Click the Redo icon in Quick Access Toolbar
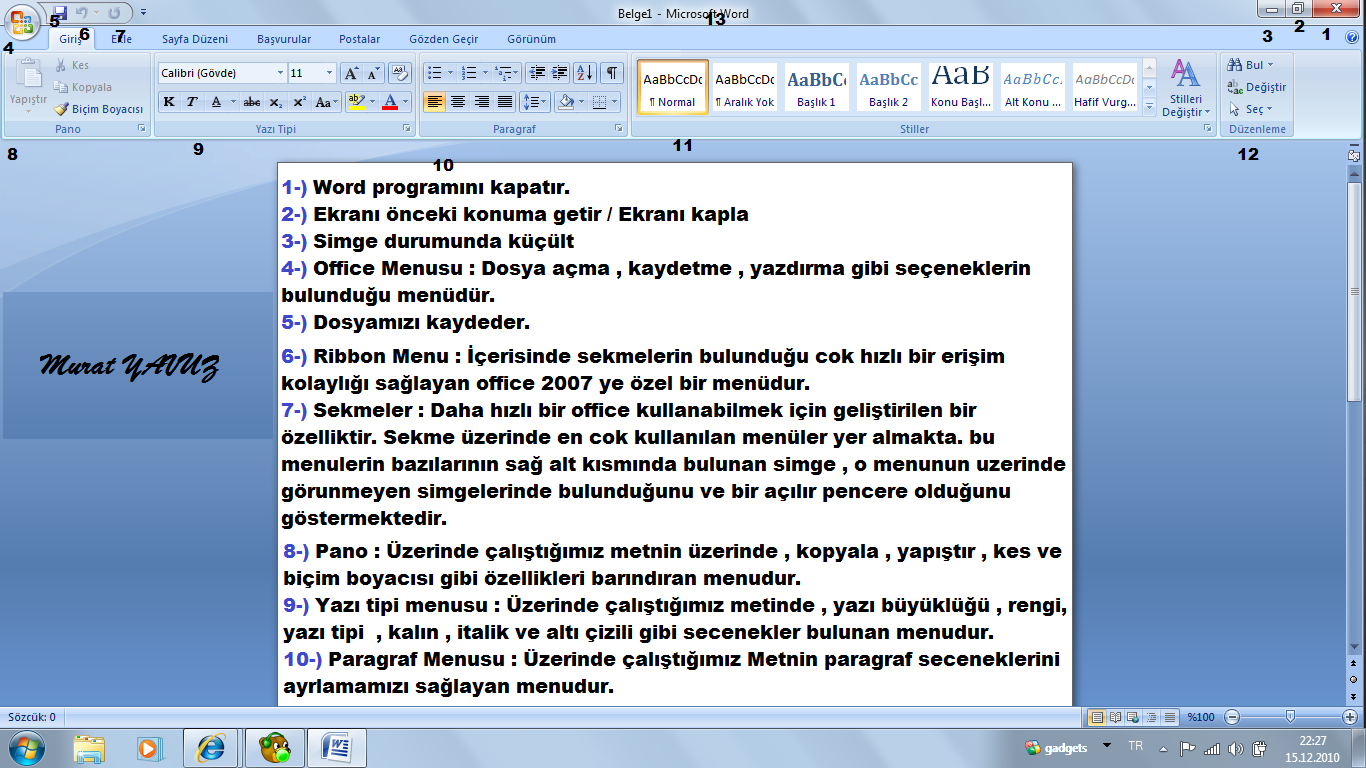1366x768 pixels. (x=115, y=13)
